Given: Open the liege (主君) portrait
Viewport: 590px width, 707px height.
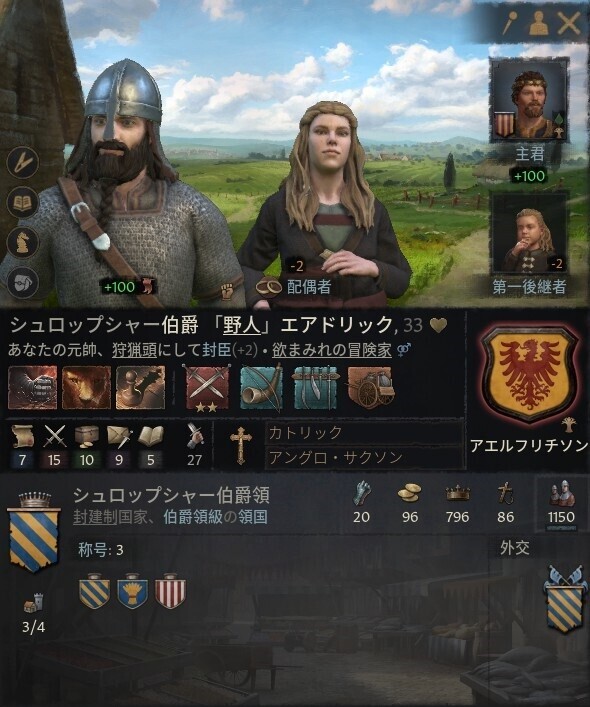Looking at the screenshot, I should [x=529, y=102].
